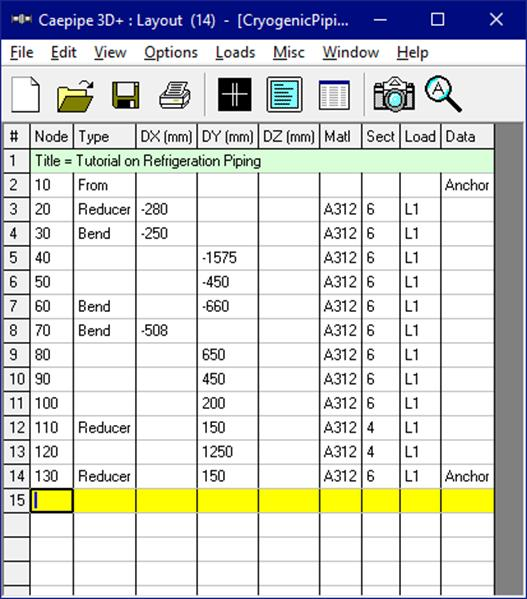
Task: Open the list window table icon
Action: (334, 95)
